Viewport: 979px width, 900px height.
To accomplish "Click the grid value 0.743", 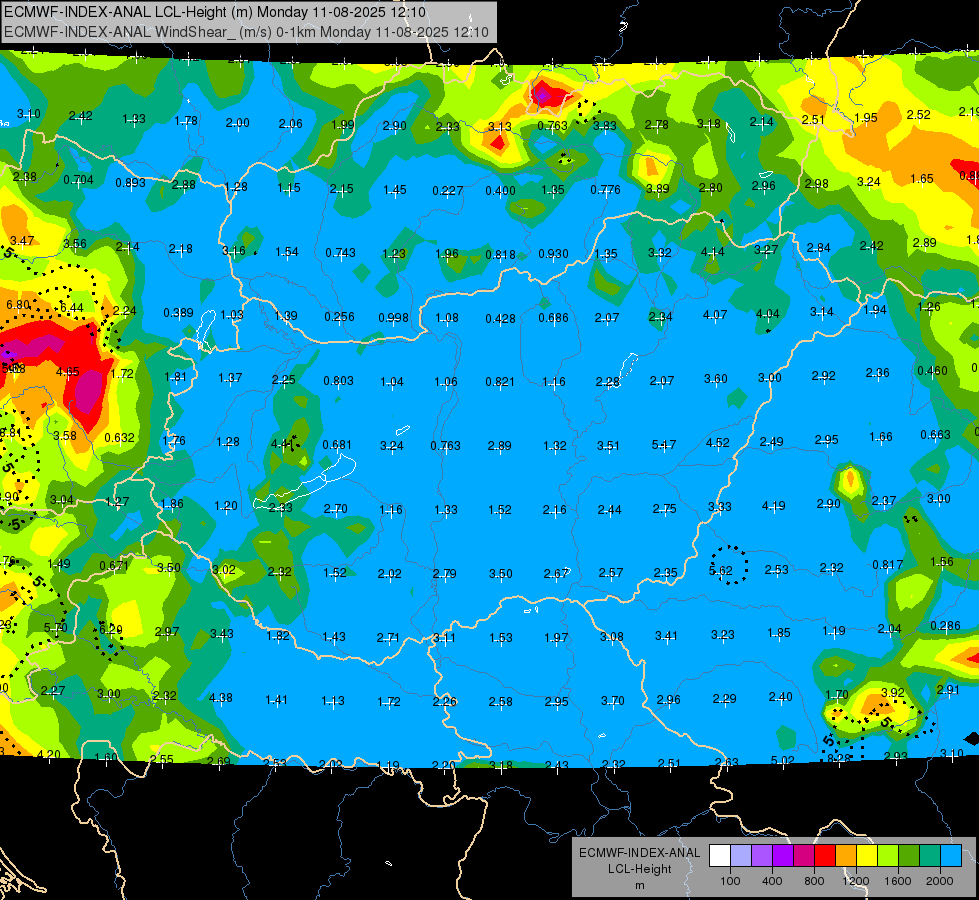I will pos(340,253).
